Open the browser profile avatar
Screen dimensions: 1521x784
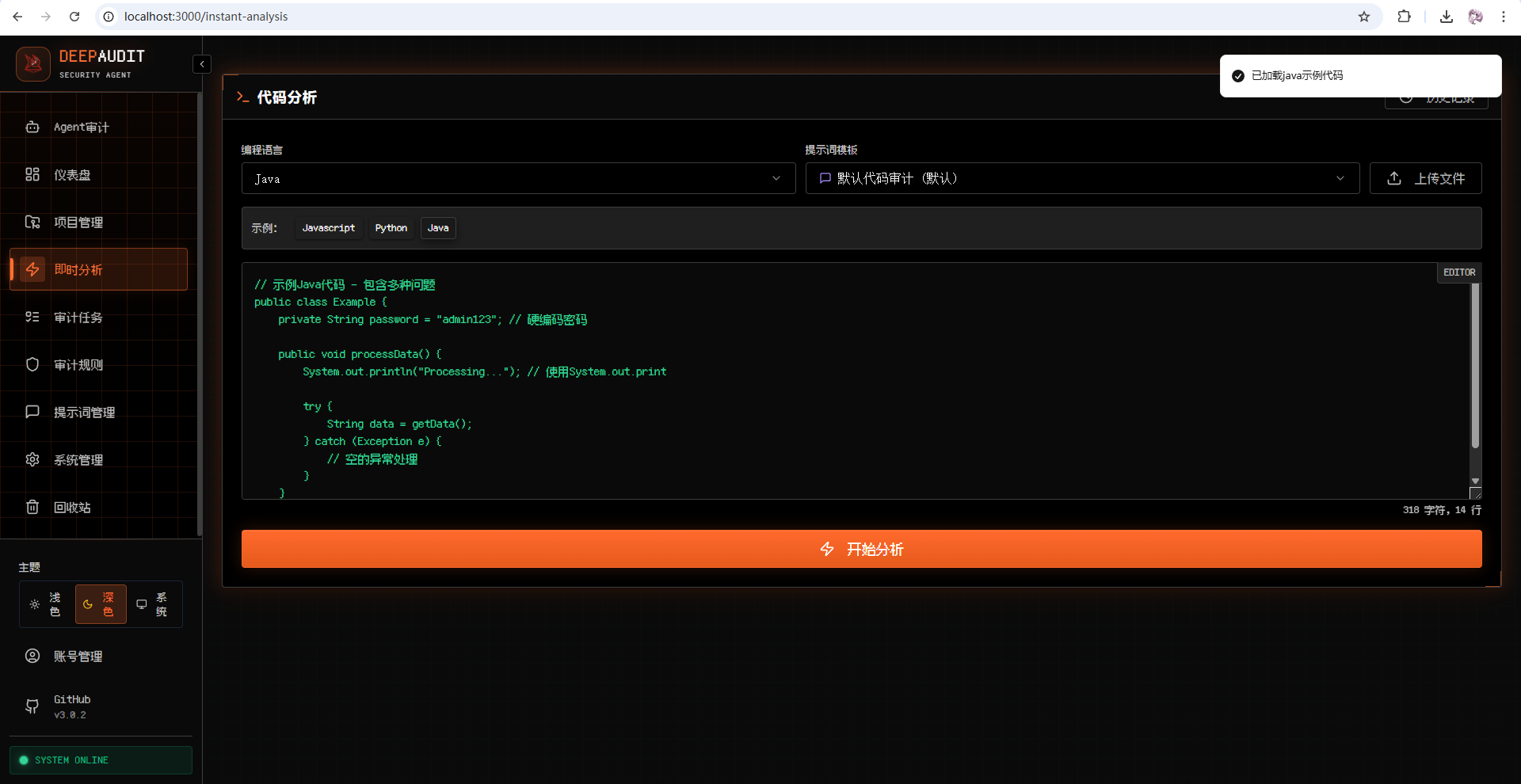(1475, 17)
